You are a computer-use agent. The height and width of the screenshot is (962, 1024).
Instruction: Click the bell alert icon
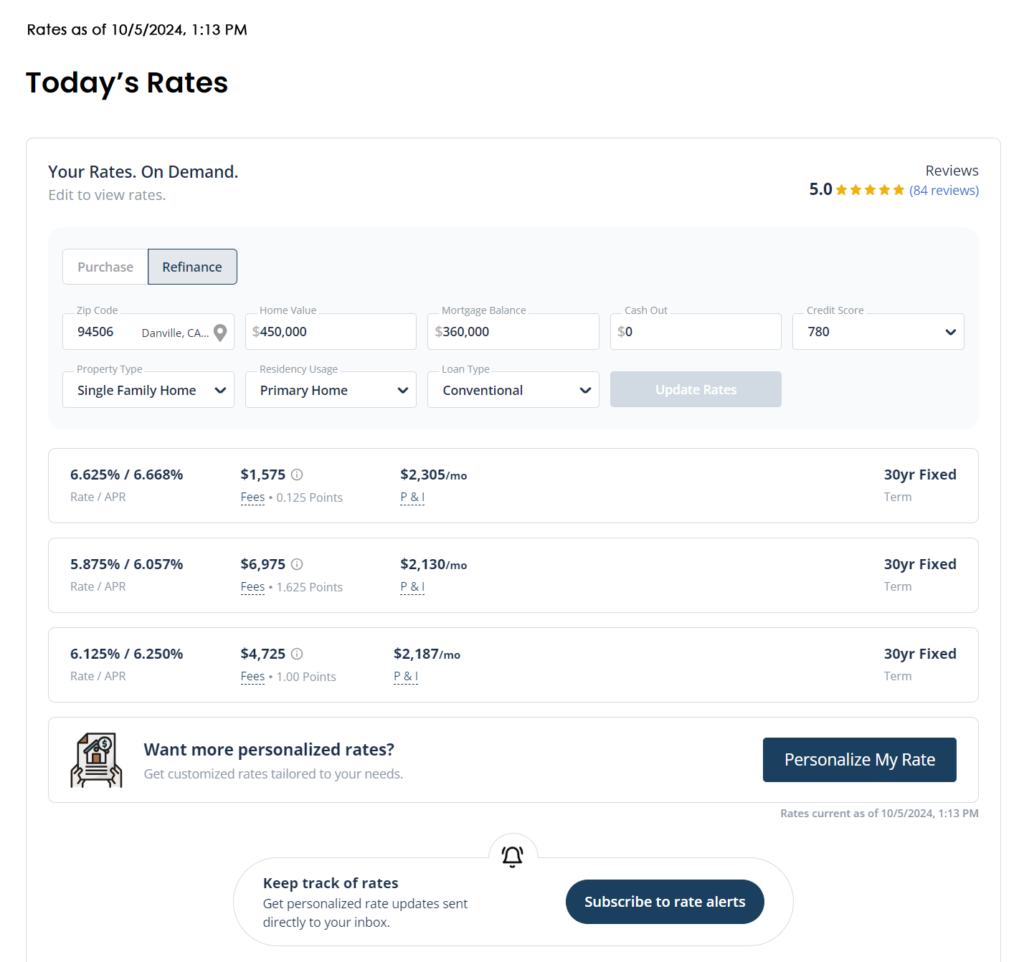click(x=513, y=856)
